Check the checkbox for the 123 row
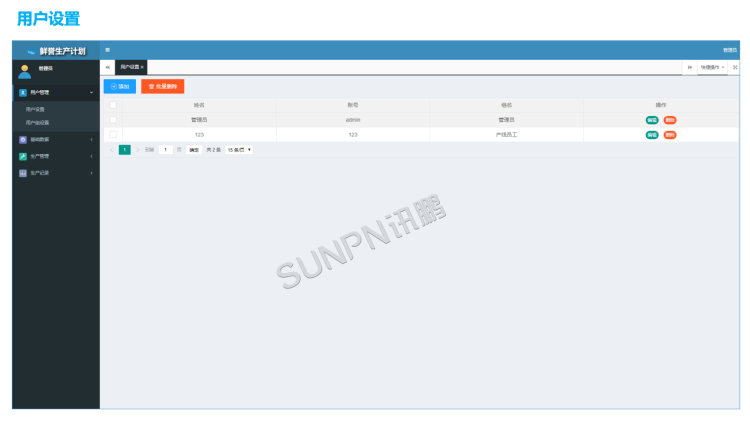 (x=113, y=134)
